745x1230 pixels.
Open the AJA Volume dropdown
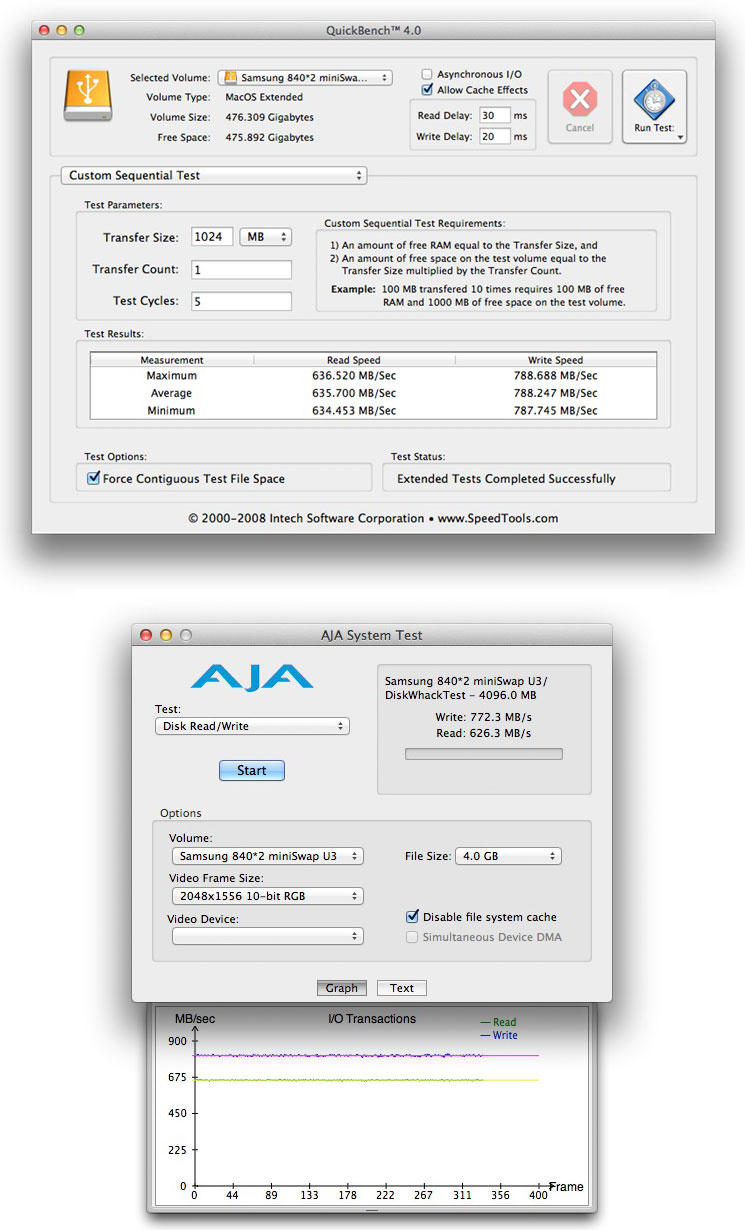267,856
